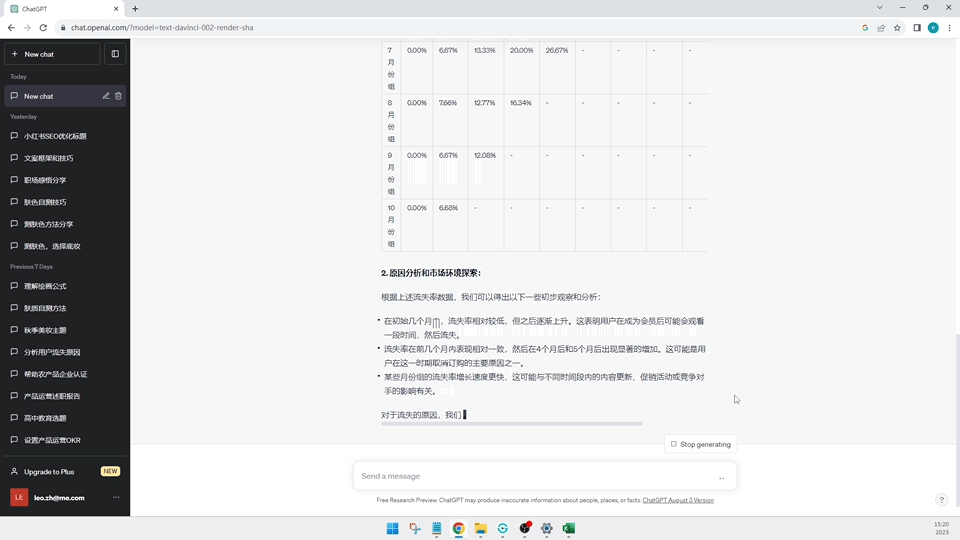Open the 肤色自测技巧 chat

coord(65,202)
